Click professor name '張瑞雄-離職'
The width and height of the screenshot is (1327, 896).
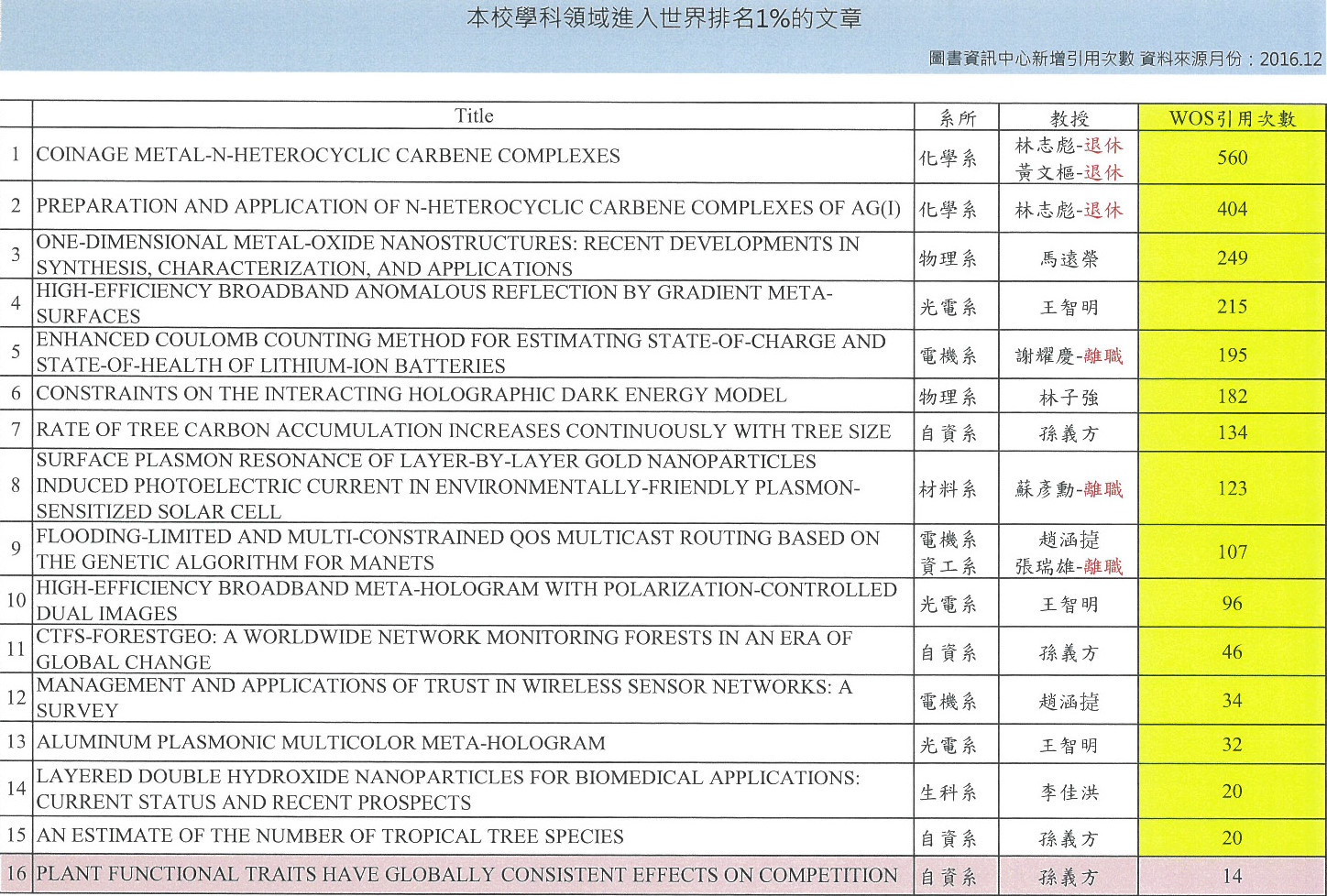click(1069, 567)
